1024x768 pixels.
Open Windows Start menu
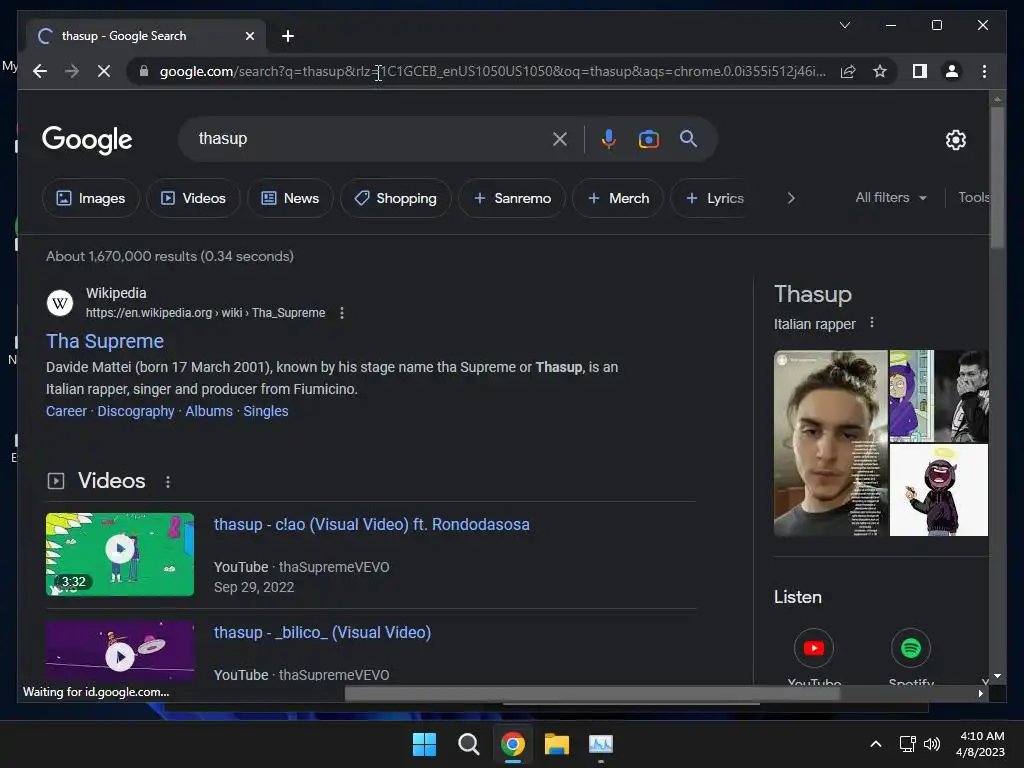(424, 744)
